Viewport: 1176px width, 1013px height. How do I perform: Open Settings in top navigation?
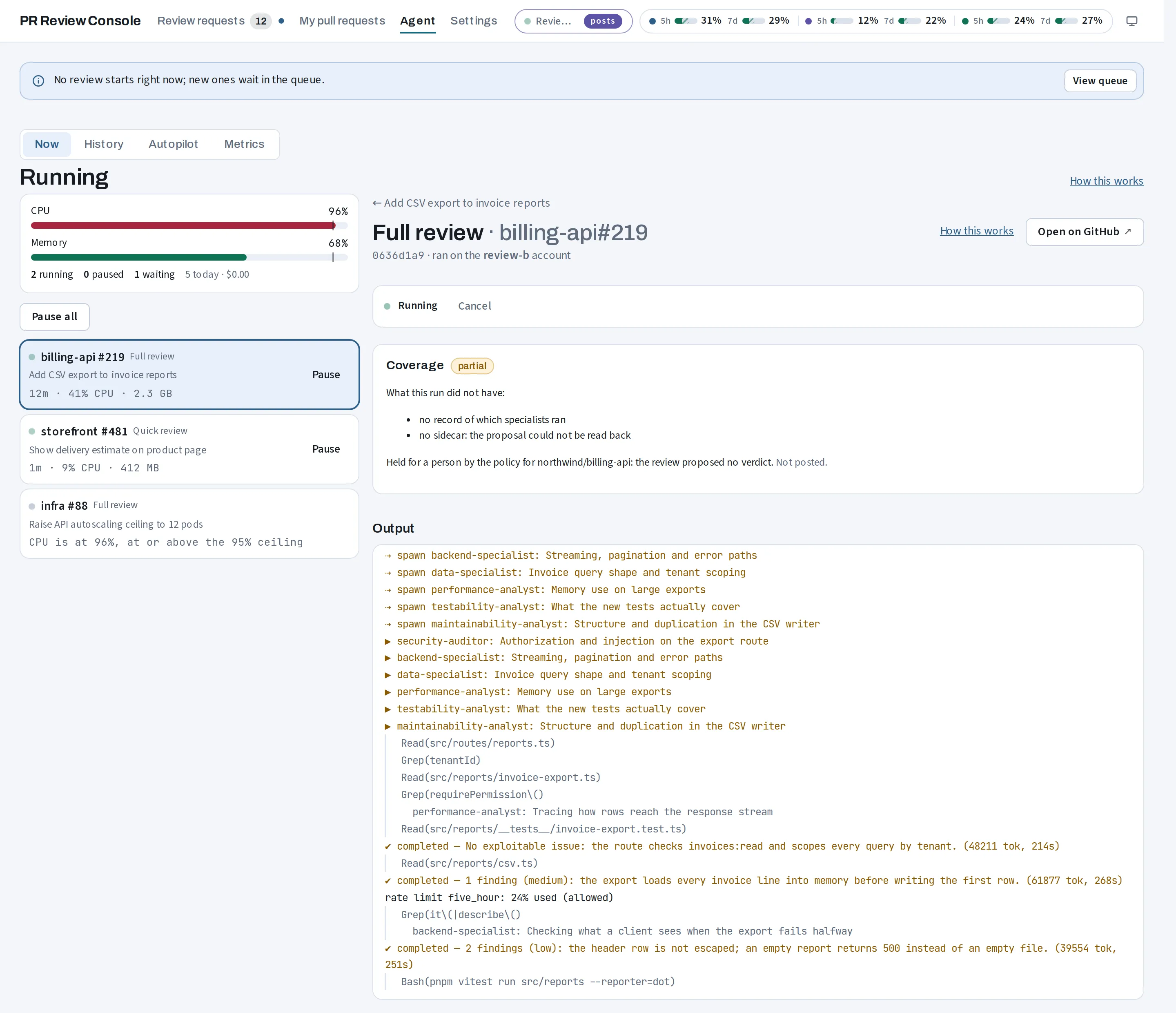point(473,21)
